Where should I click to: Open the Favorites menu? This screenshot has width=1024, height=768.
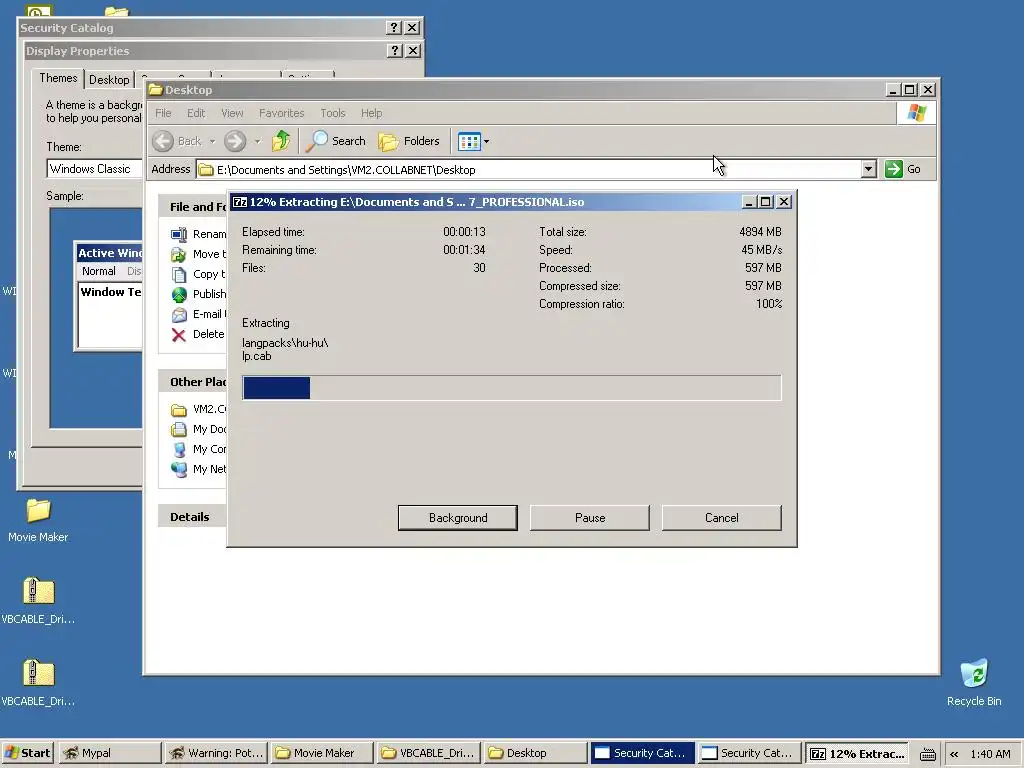pyautogui.click(x=281, y=113)
